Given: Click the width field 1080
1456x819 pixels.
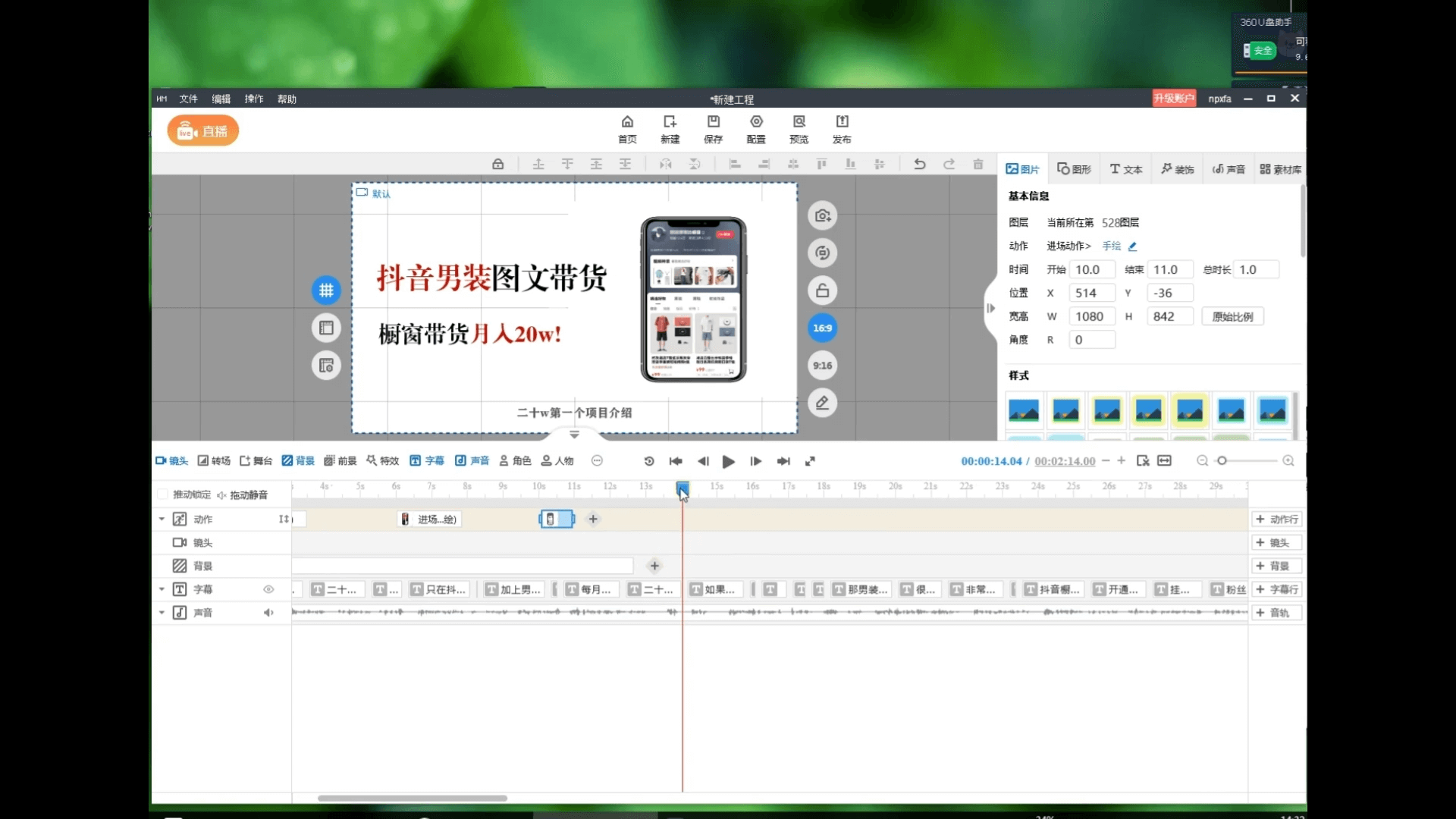Looking at the screenshot, I should [x=1092, y=317].
